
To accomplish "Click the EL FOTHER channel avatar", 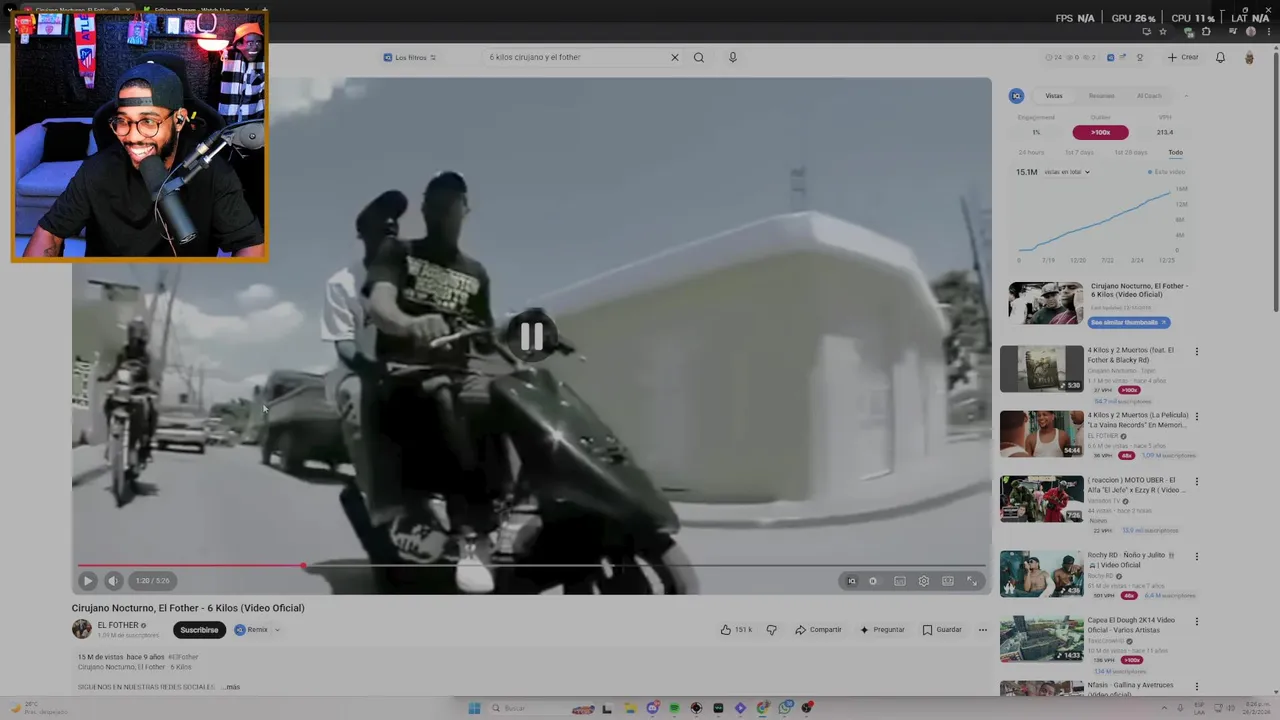I will tap(82, 629).
